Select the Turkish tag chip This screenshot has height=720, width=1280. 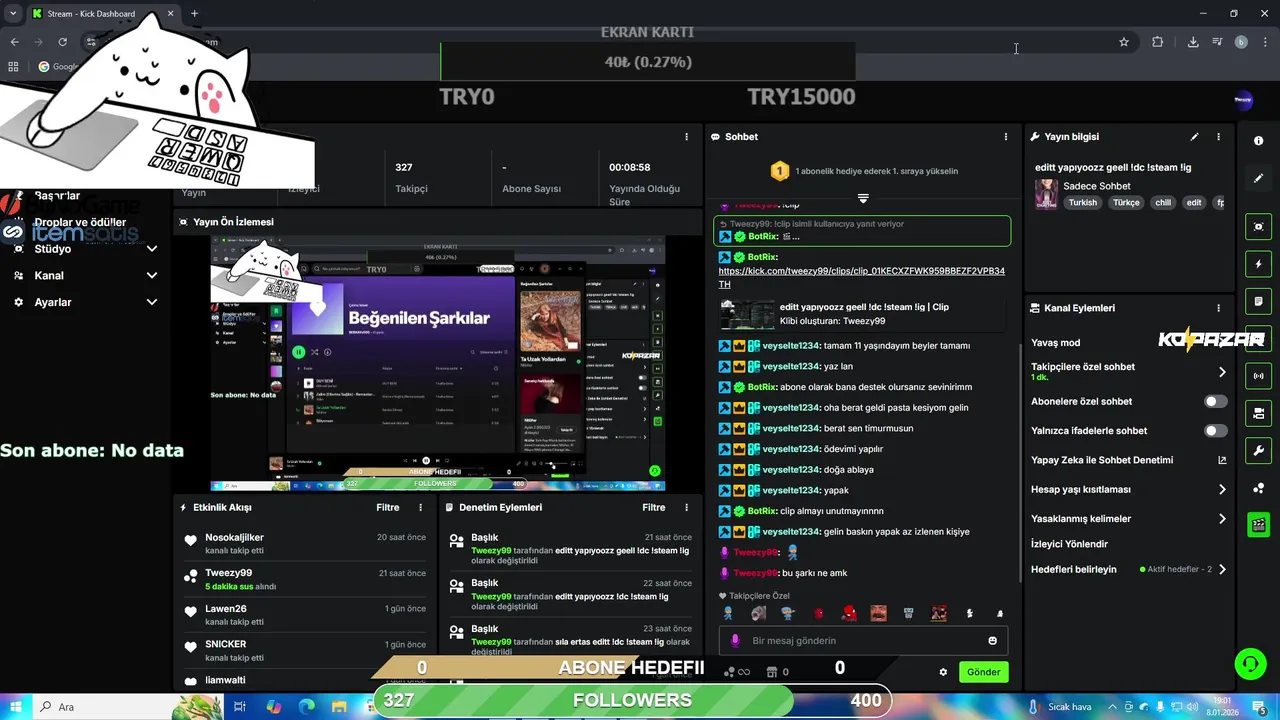pyautogui.click(x=1082, y=202)
